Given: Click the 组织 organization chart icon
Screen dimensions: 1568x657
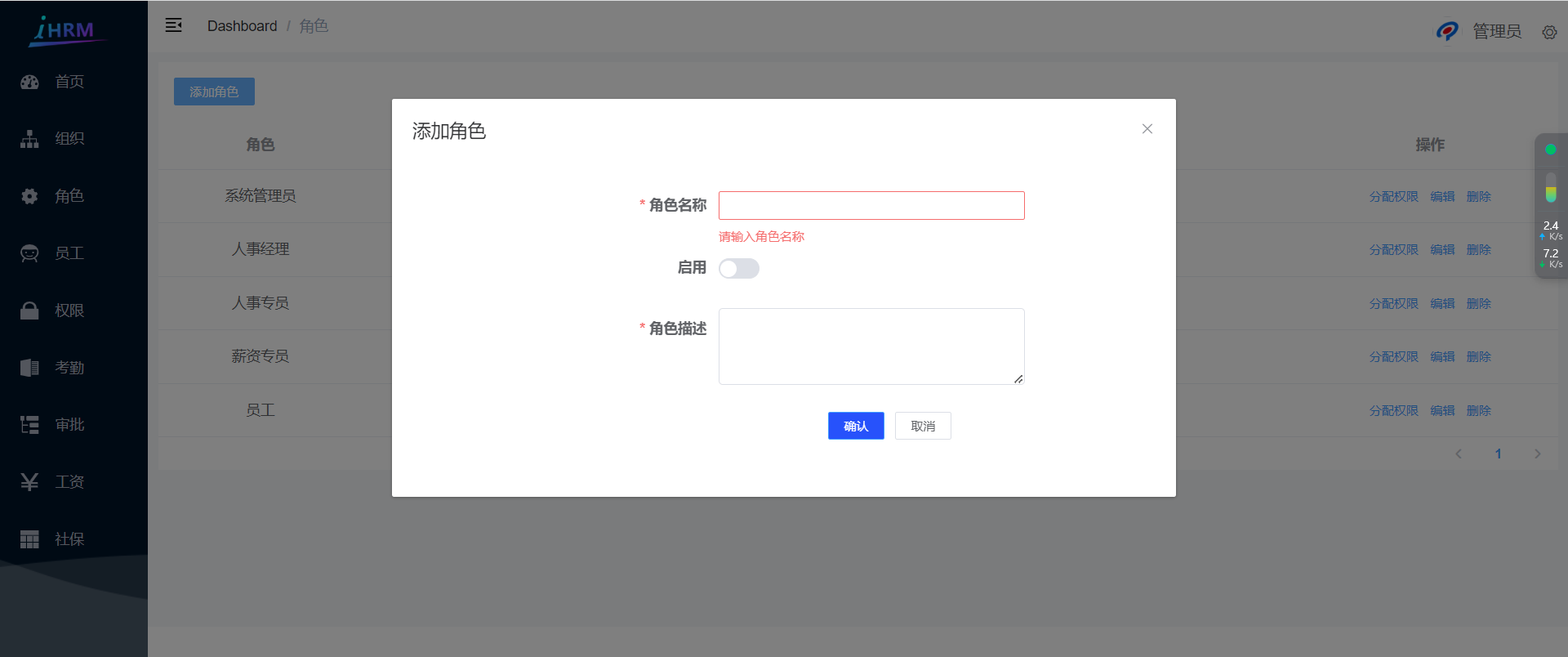Looking at the screenshot, I should coord(29,139).
